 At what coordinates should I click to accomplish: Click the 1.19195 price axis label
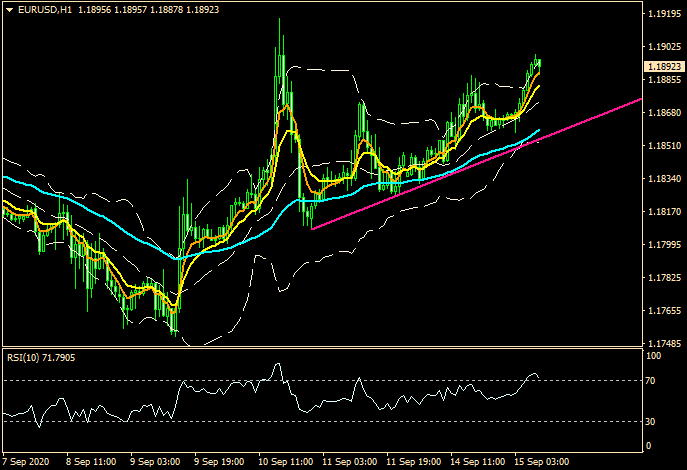coord(664,15)
